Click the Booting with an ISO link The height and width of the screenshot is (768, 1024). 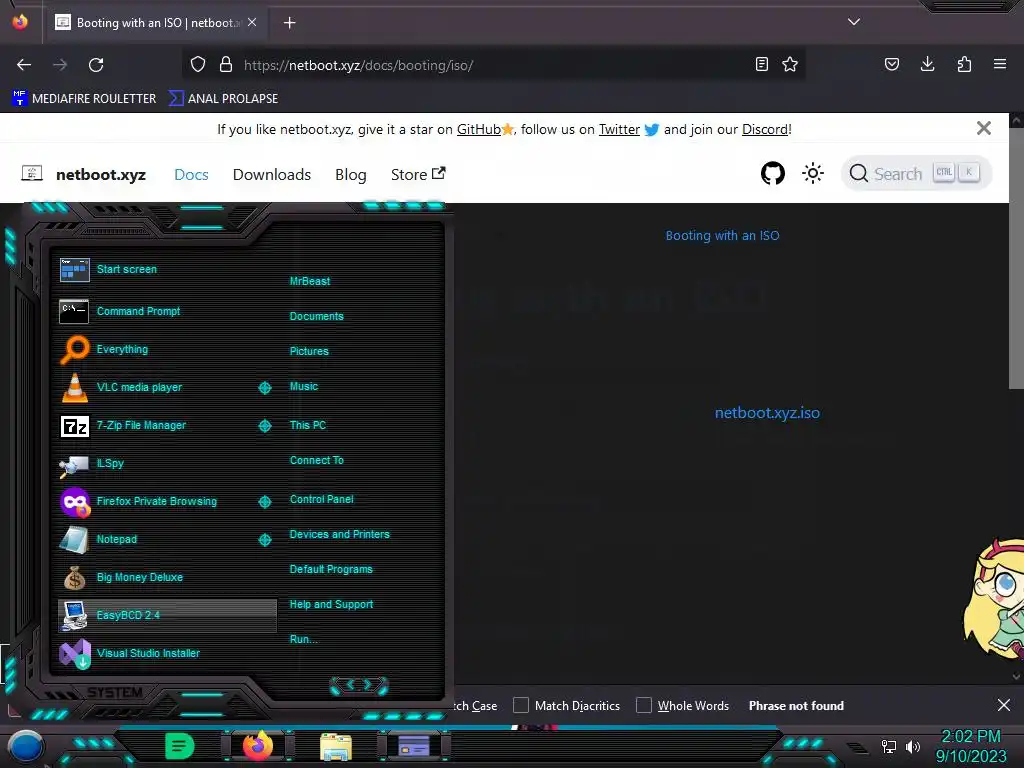tap(722, 236)
